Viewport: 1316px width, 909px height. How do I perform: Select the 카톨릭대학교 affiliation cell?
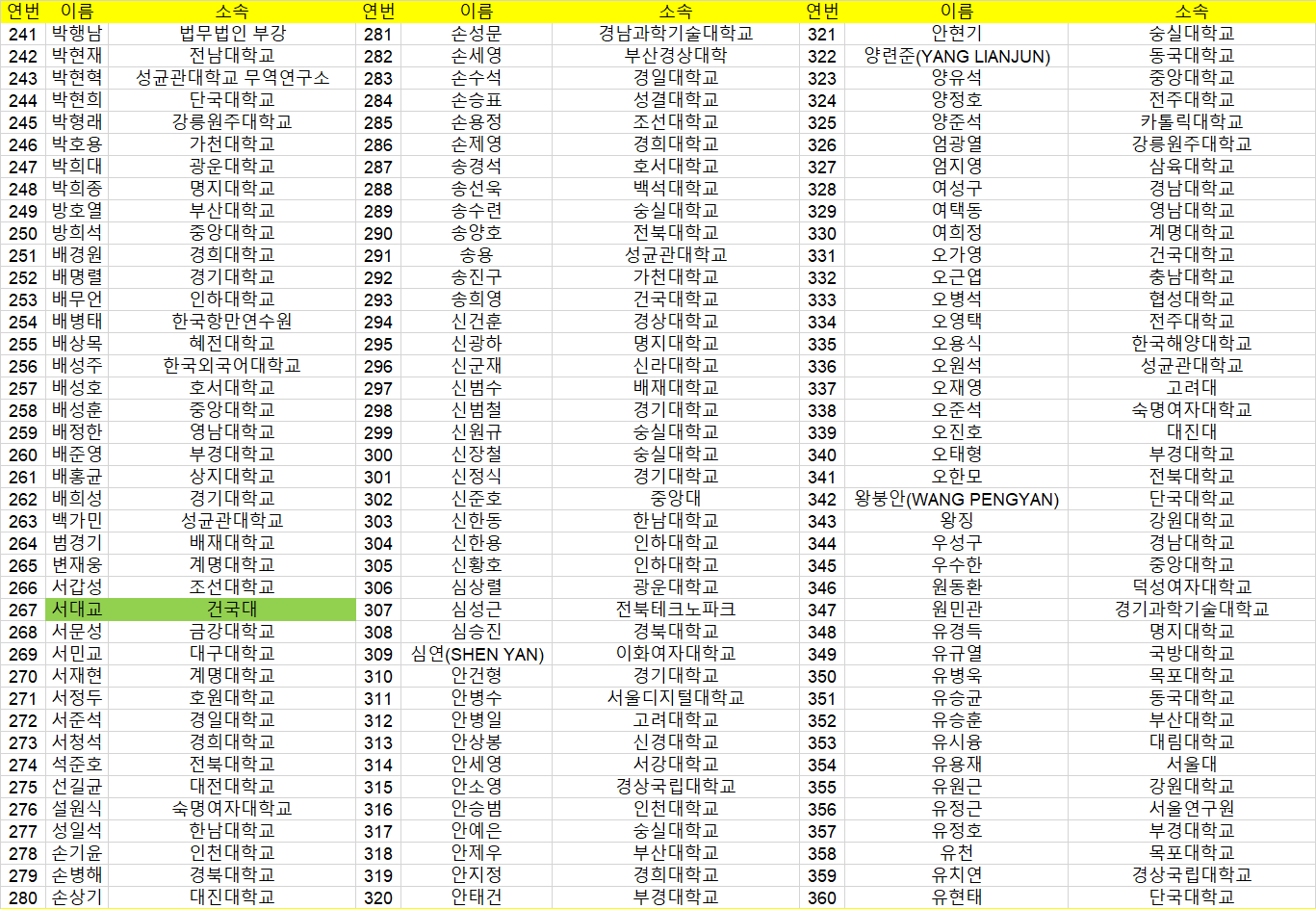[x=1191, y=122]
